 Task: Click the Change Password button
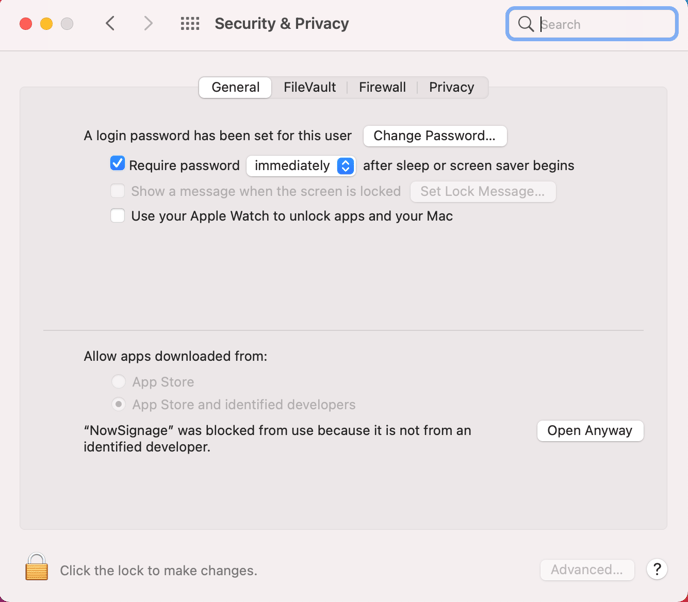click(x=434, y=136)
